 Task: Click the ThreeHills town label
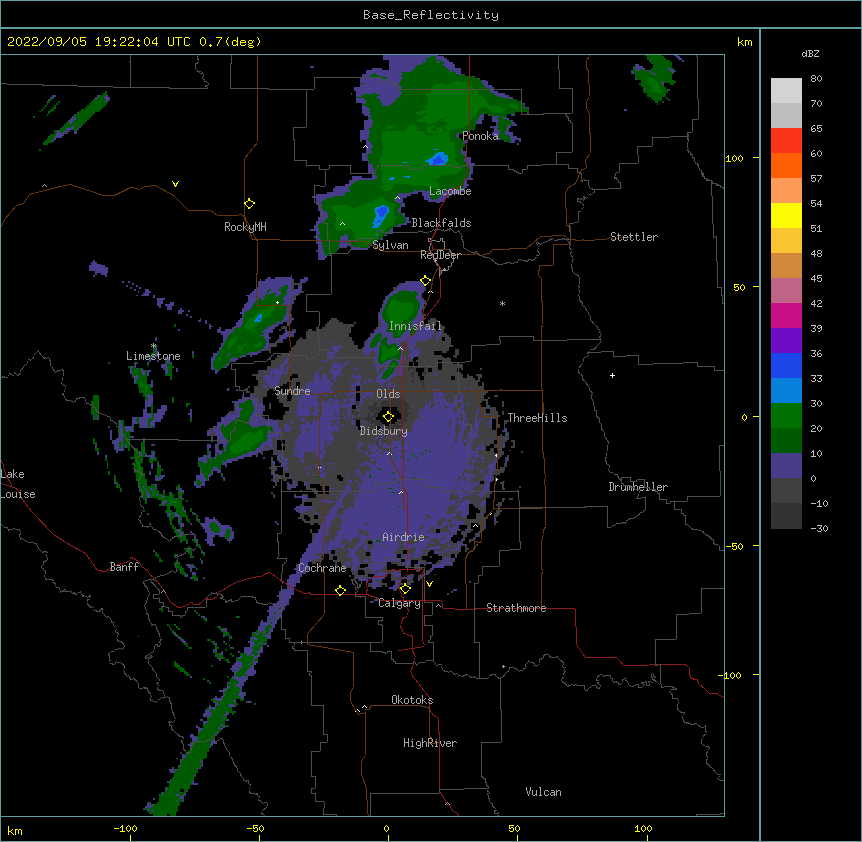(x=537, y=418)
